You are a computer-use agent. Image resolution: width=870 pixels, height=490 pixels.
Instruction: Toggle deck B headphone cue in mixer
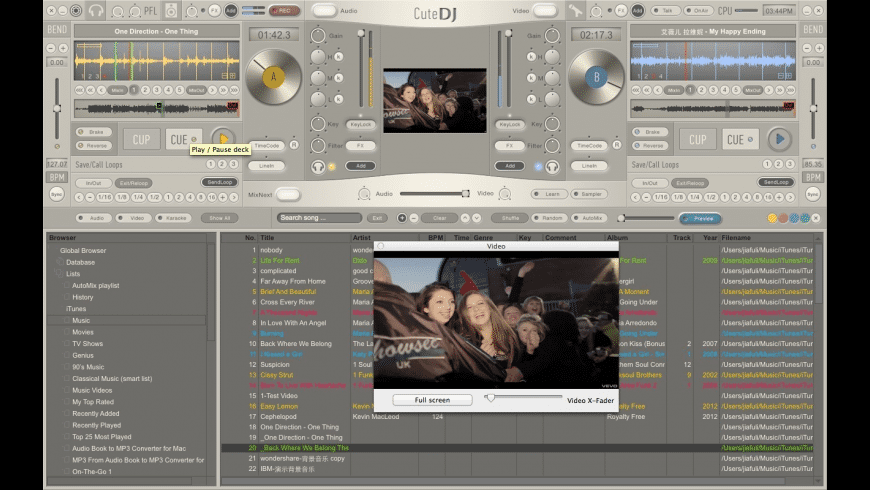[x=552, y=166]
